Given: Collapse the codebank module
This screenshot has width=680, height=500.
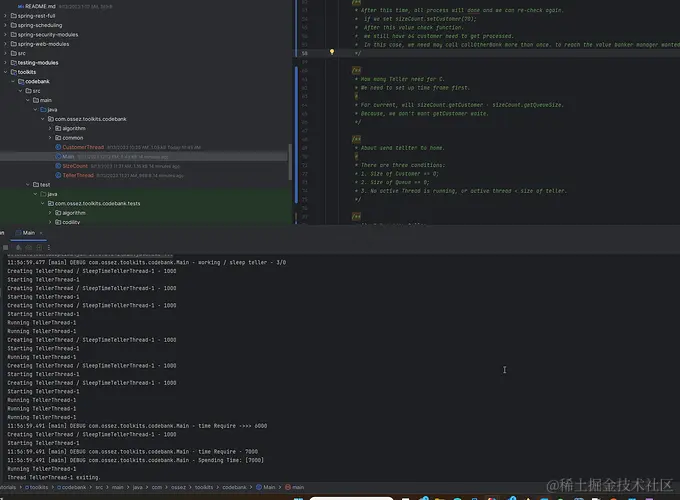Looking at the screenshot, I should click(13, 82).
